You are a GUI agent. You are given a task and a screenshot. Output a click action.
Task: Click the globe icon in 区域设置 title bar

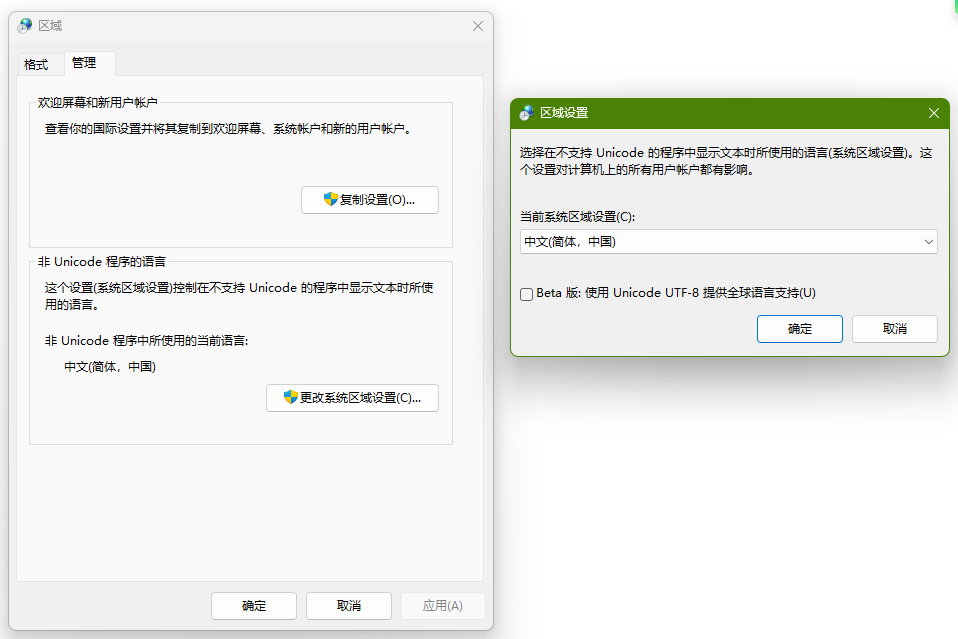pyautogui.click(x=526, y=112)
